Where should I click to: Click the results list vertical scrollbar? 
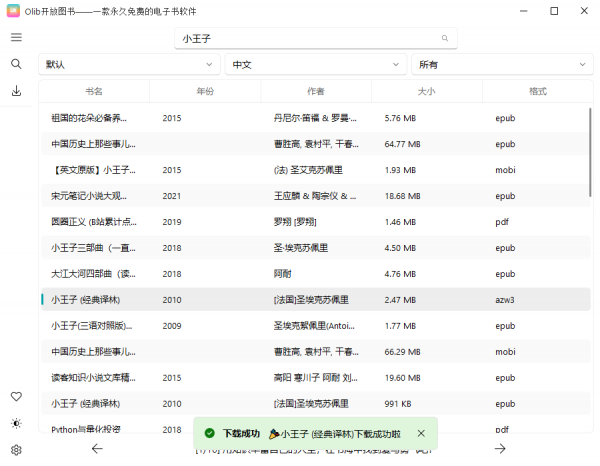[590, 152]
